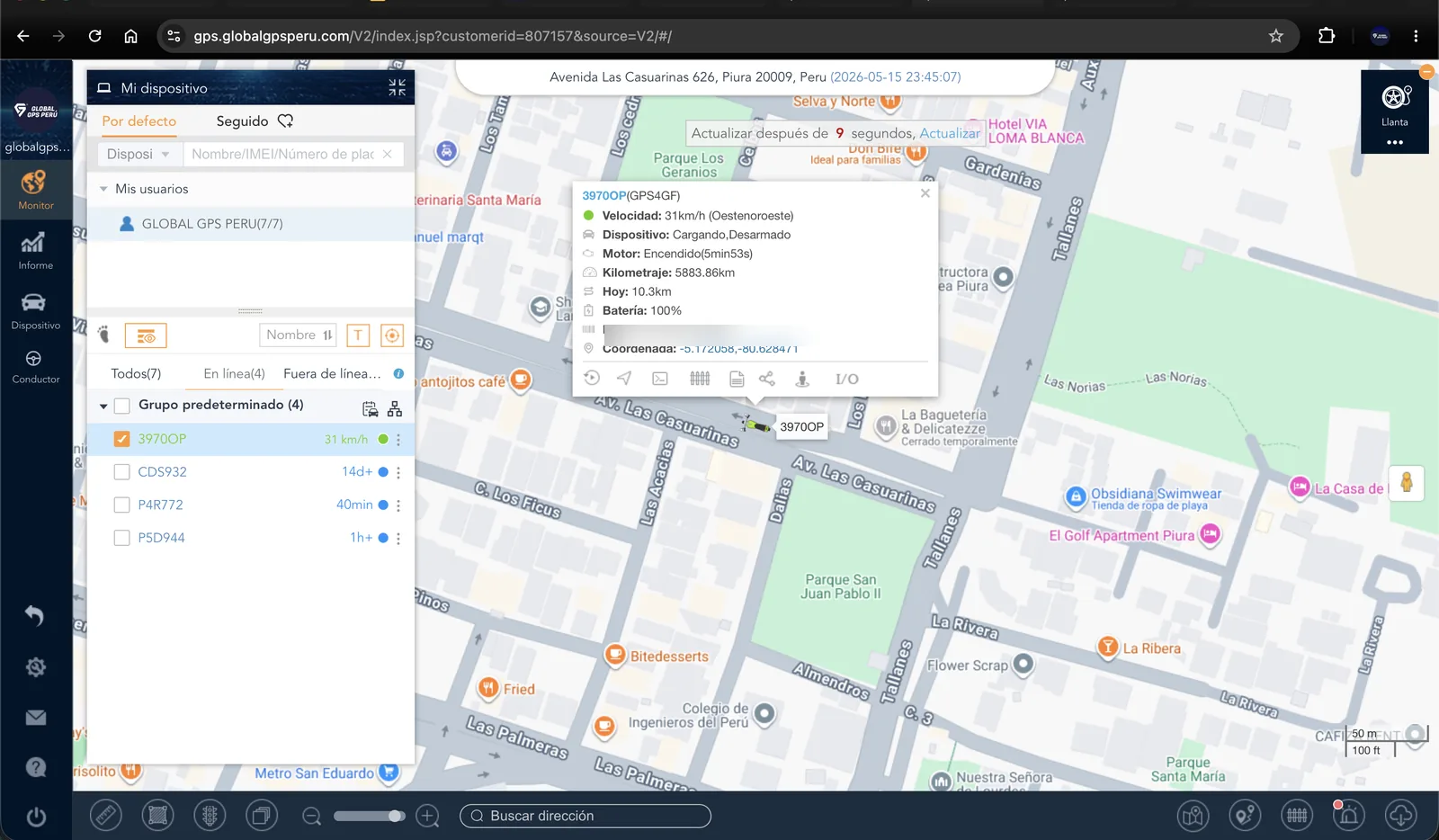Collapse the Grupo predeterminado group
Screen dimensions: 1439x840
(x=103, y=407)
